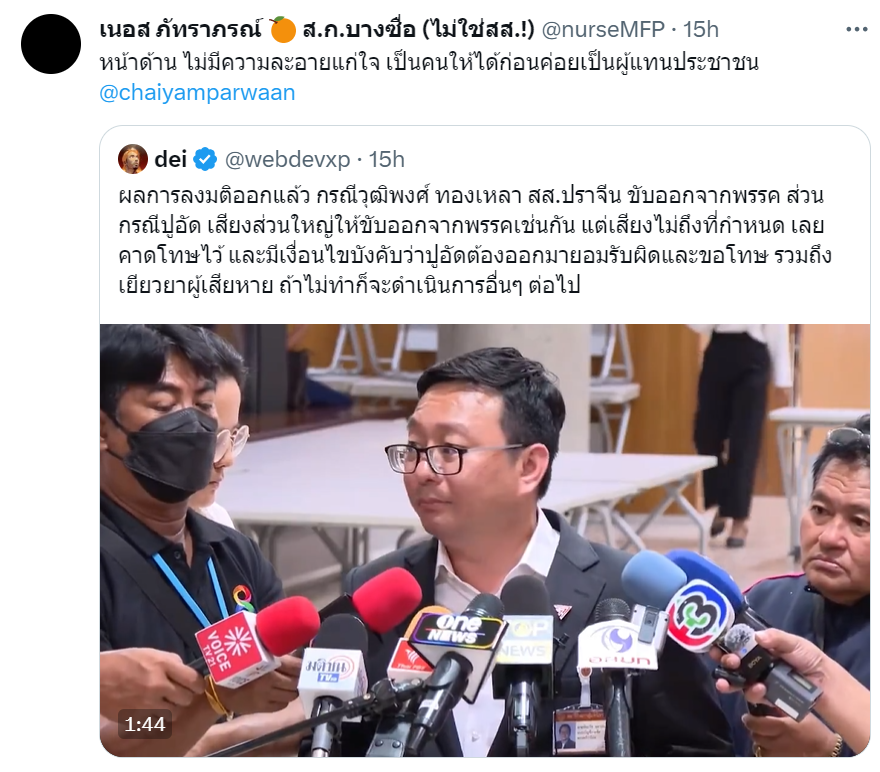The height and width of the screenshot is (772, 880).
Task: Open the @nurseMFP handle
Action: [x=603, y=29]
